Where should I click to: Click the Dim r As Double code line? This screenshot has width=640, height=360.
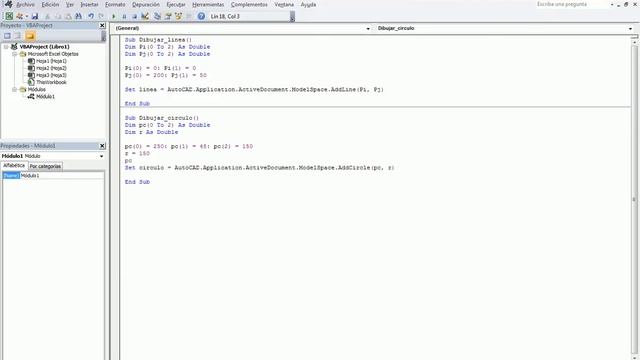pos(151,132)
